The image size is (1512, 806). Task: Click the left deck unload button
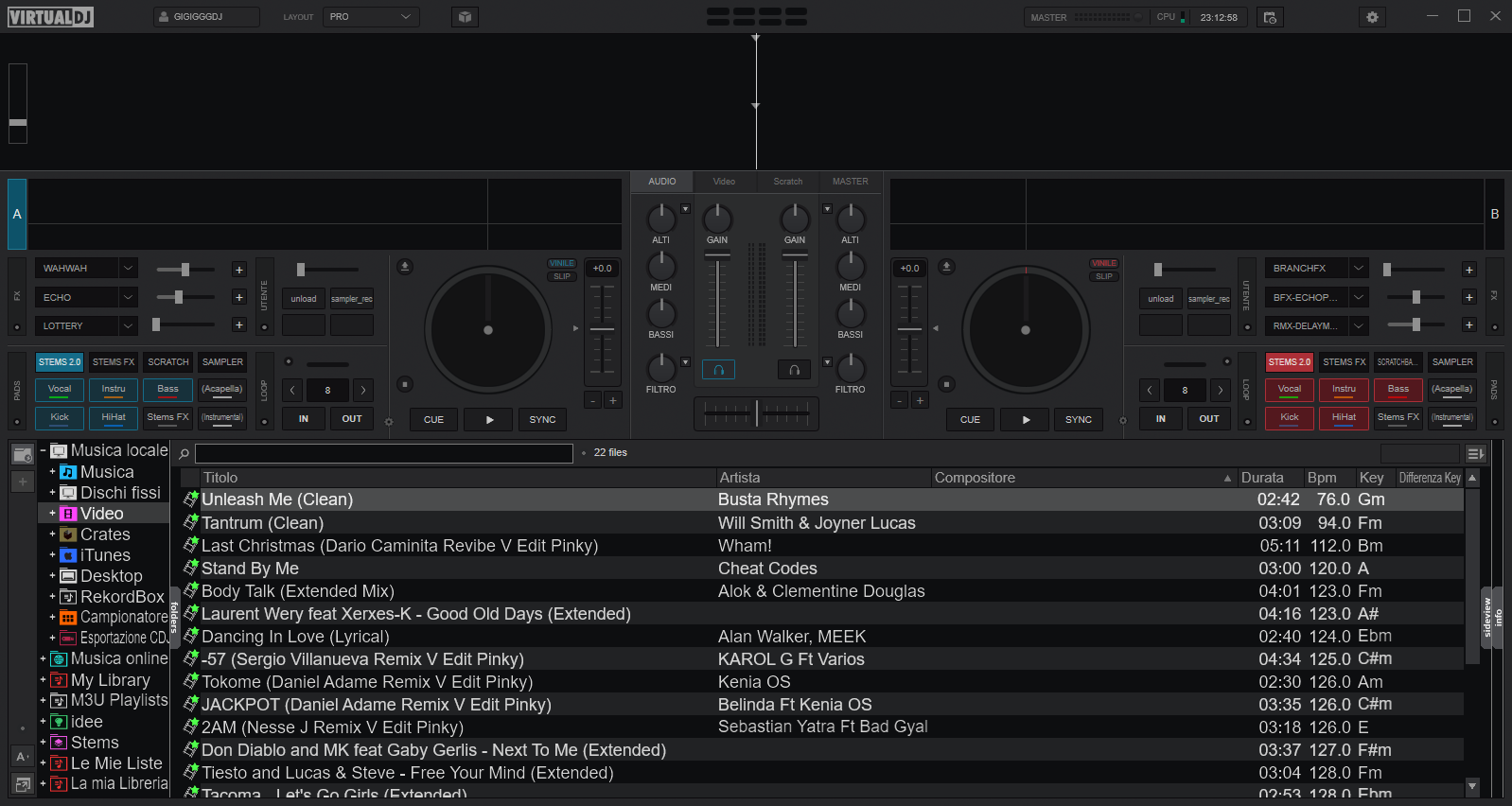(304, 299)
